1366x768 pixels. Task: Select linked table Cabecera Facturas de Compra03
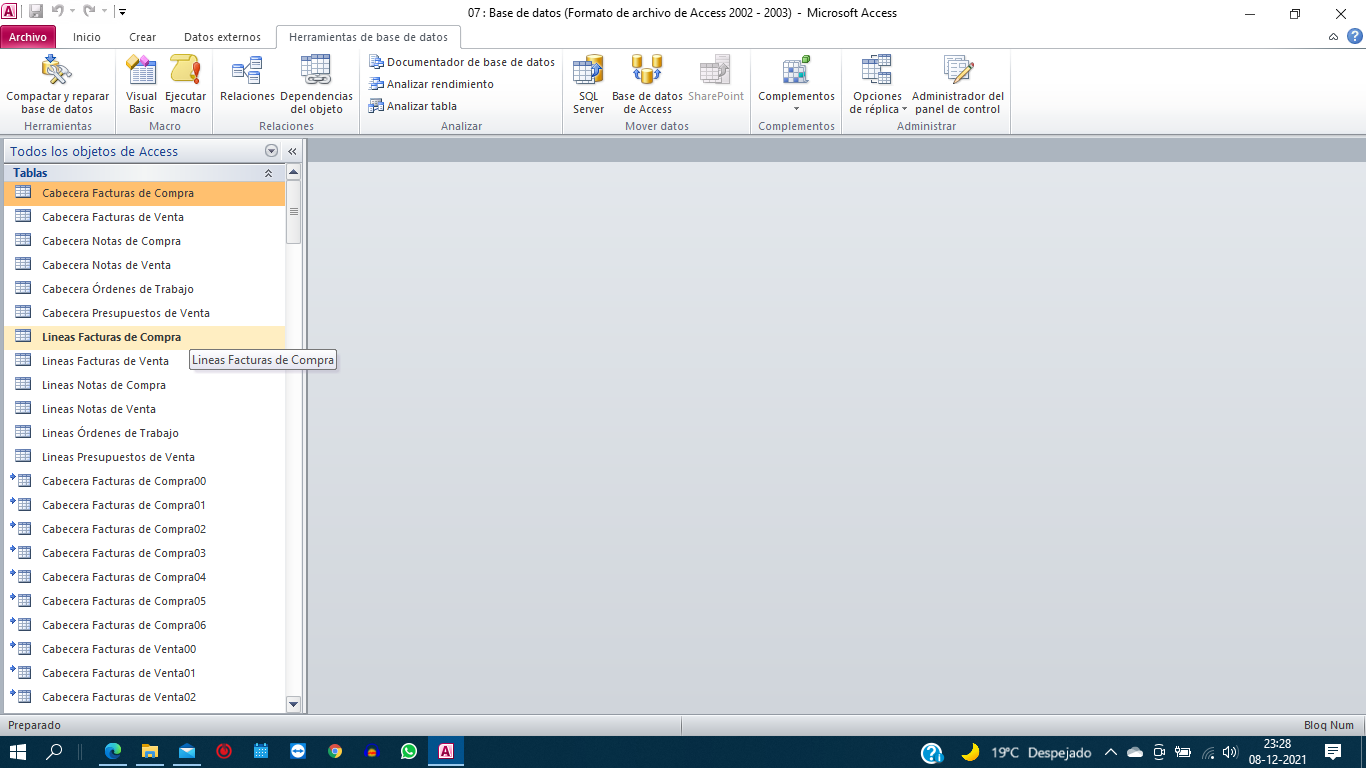144,553
